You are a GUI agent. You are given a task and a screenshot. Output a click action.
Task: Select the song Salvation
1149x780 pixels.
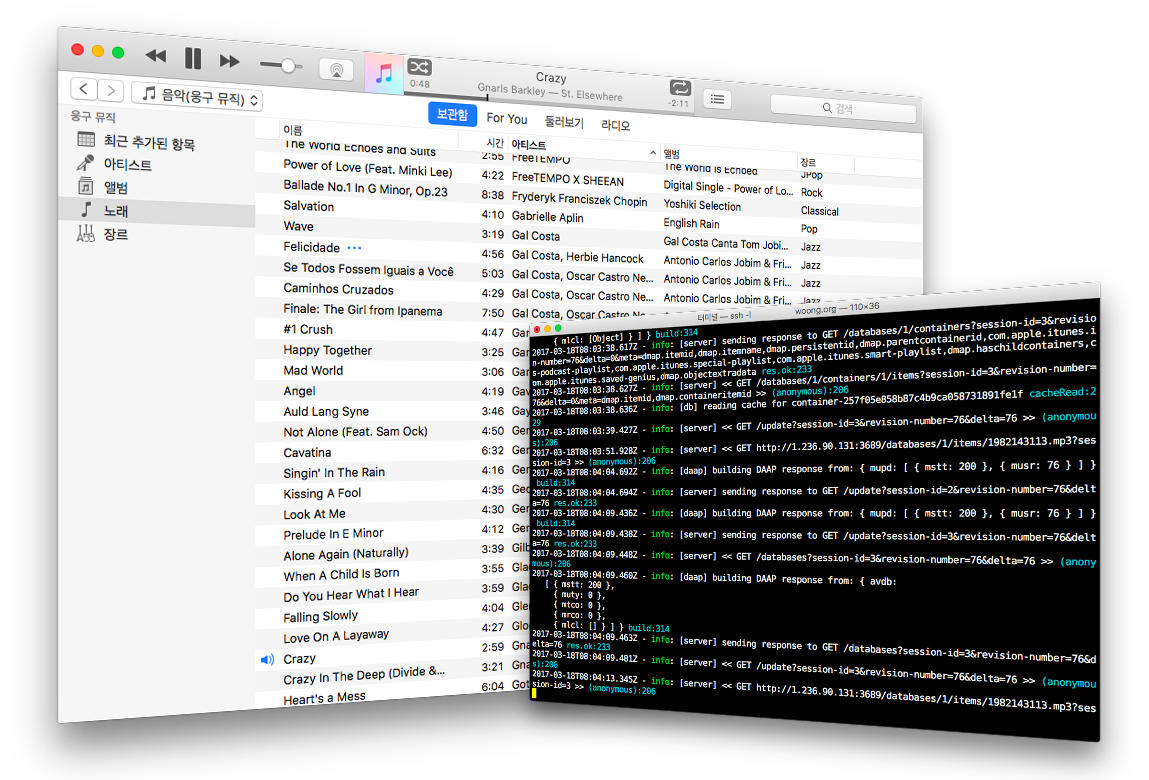pos(309,207)
